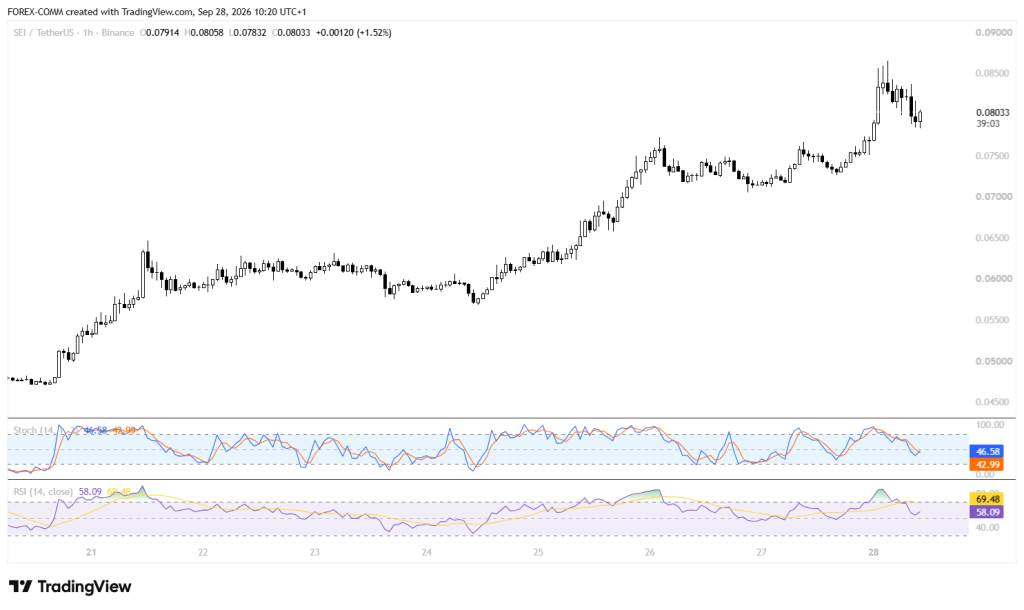Click the 100.00 Stoch scale label
The height and width of the screenshot is (610, 1024).
990,425
